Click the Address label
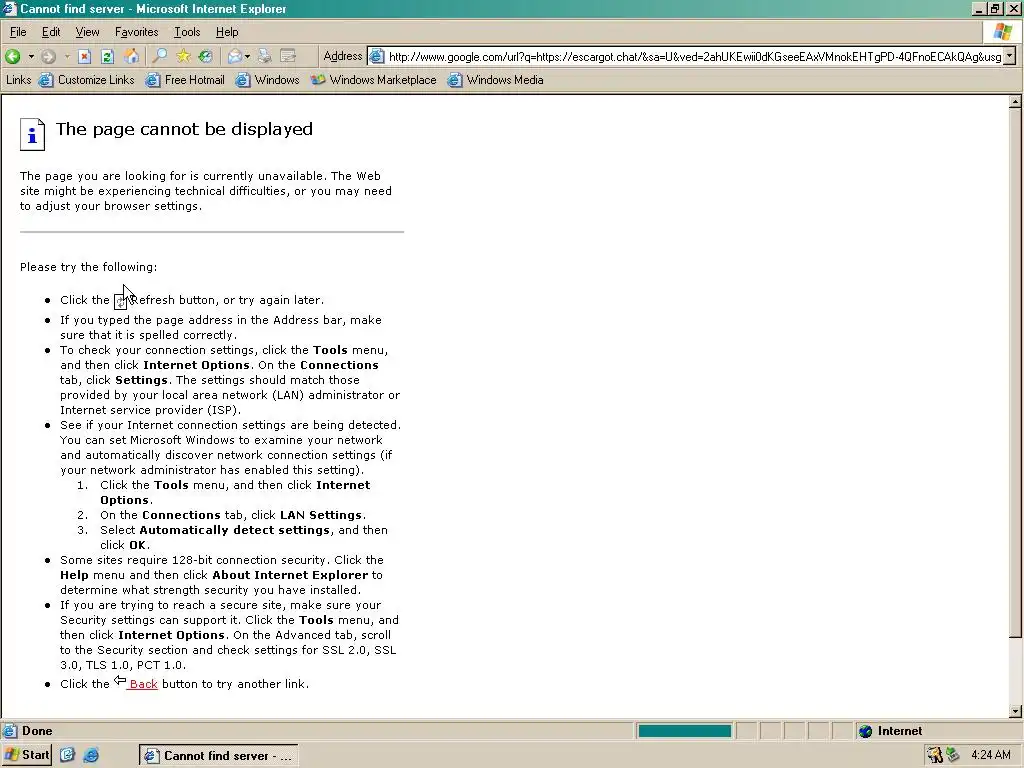This screenshot has width=1024, height=768. point(343,56)
